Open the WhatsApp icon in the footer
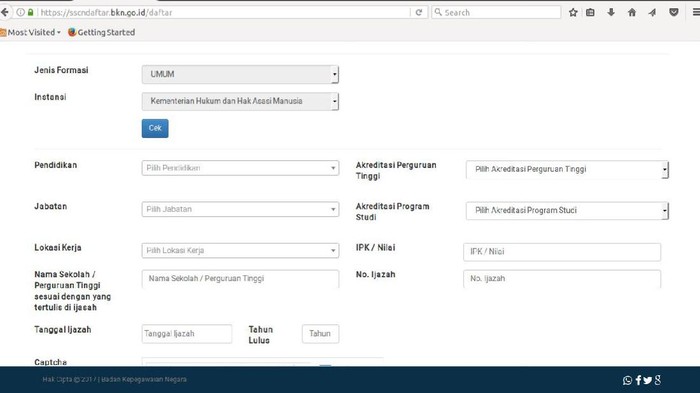700x393 pixels. pos(627,380)
